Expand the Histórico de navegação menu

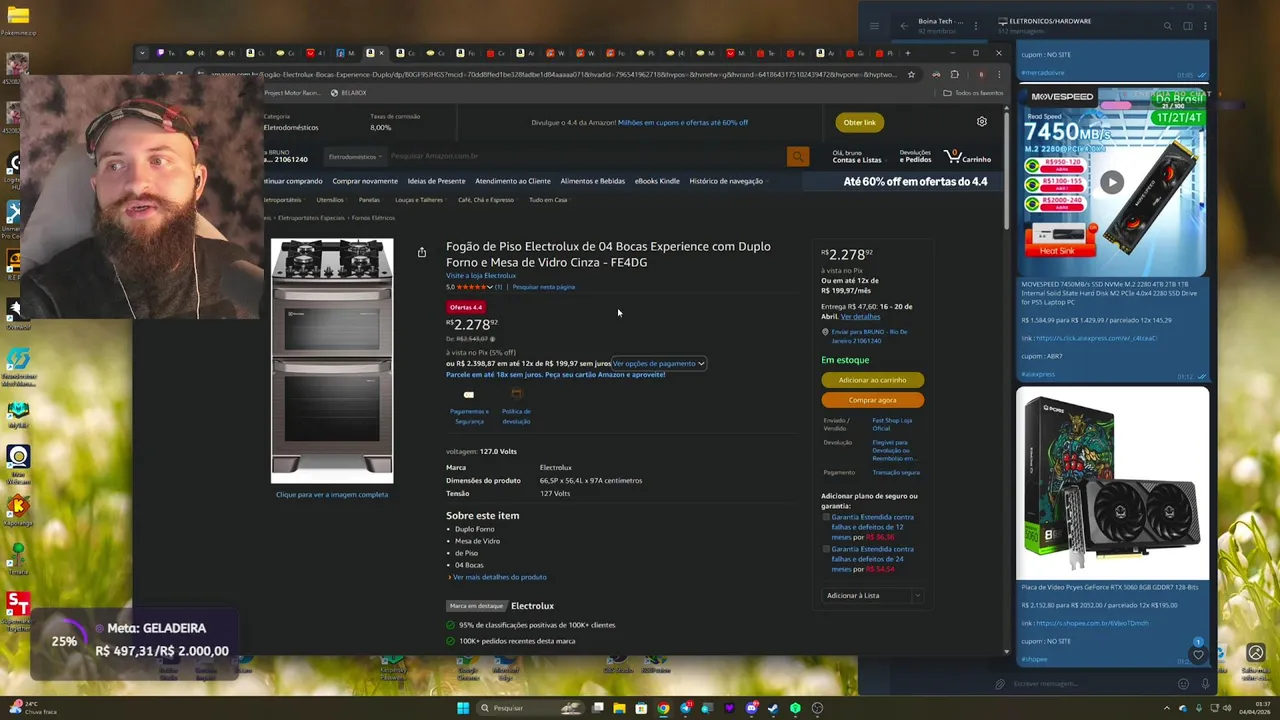tap(726, 181)
